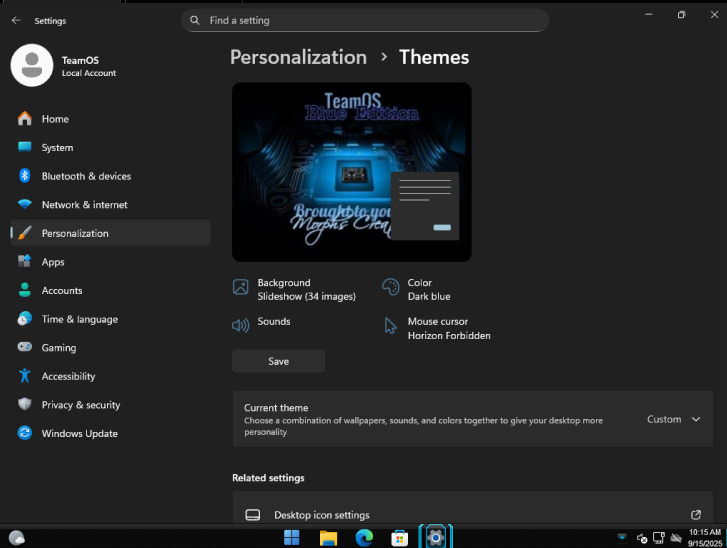
Task: Select Accounts in the sidebar
Action: 110,290
